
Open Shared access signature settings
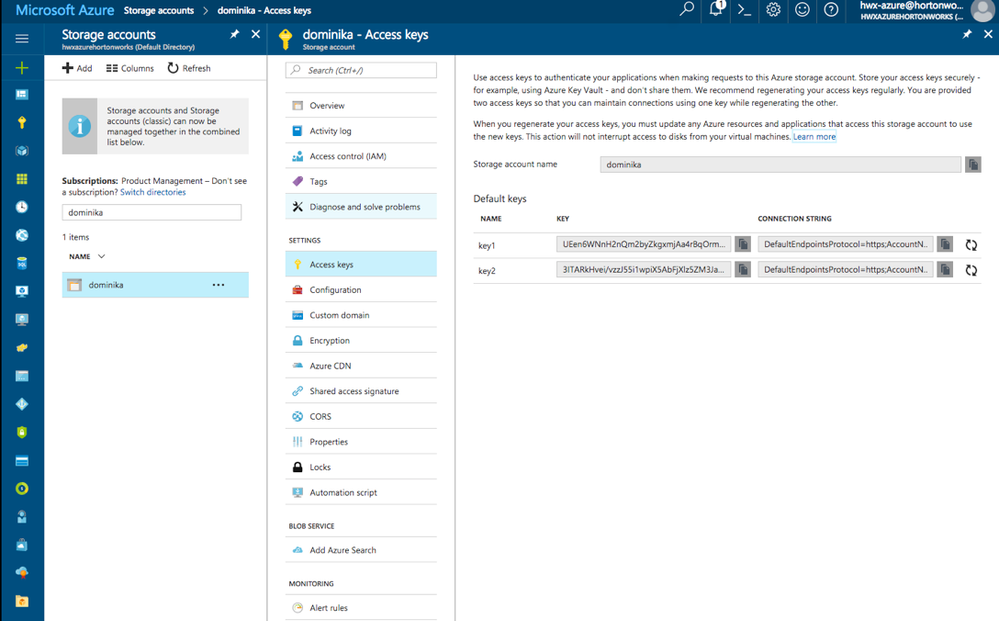tap(353, 391)
